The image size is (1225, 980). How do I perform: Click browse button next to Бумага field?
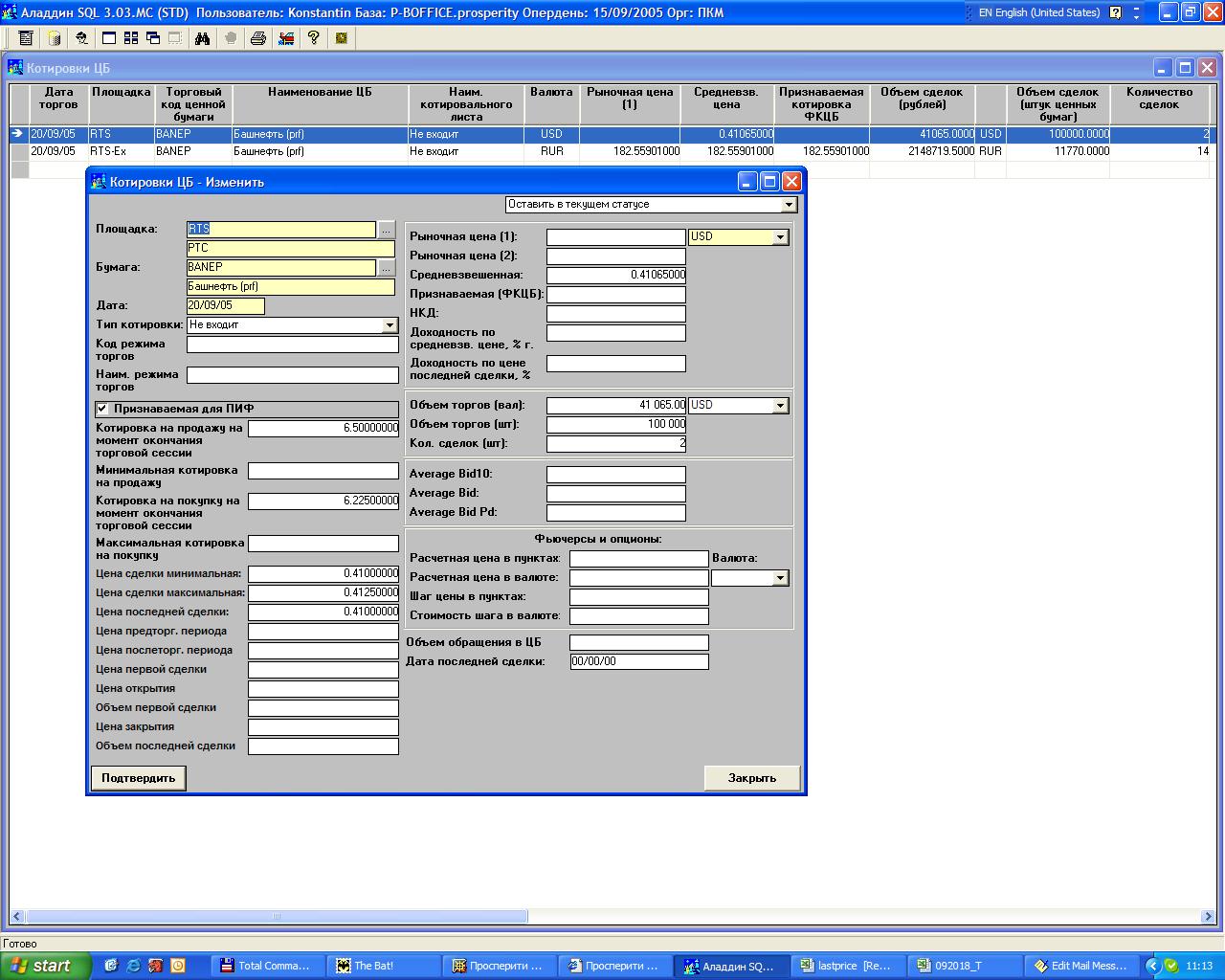point(386,267)
